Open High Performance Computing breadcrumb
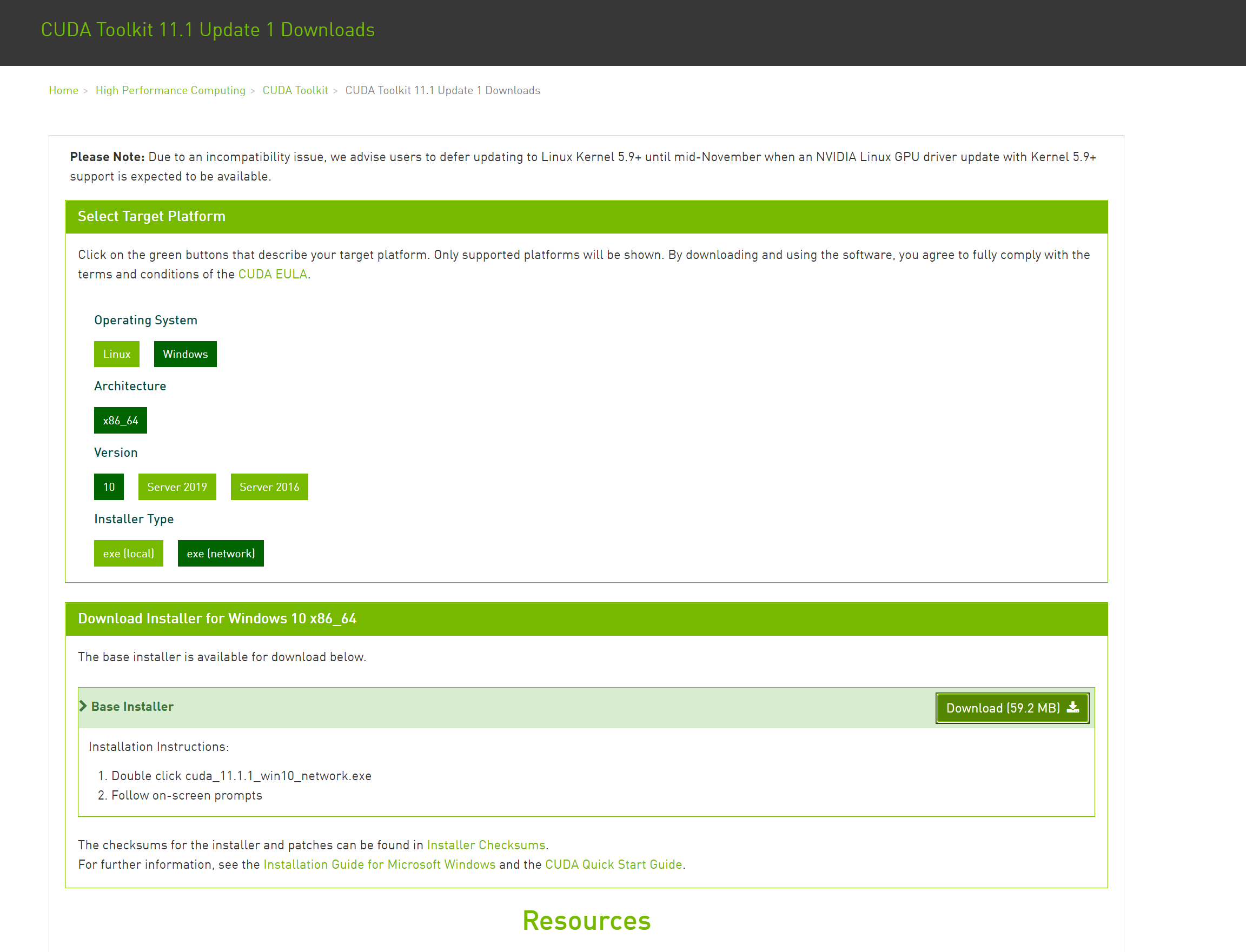This screenshot has width=1246, height=952. tap(170, 90)
